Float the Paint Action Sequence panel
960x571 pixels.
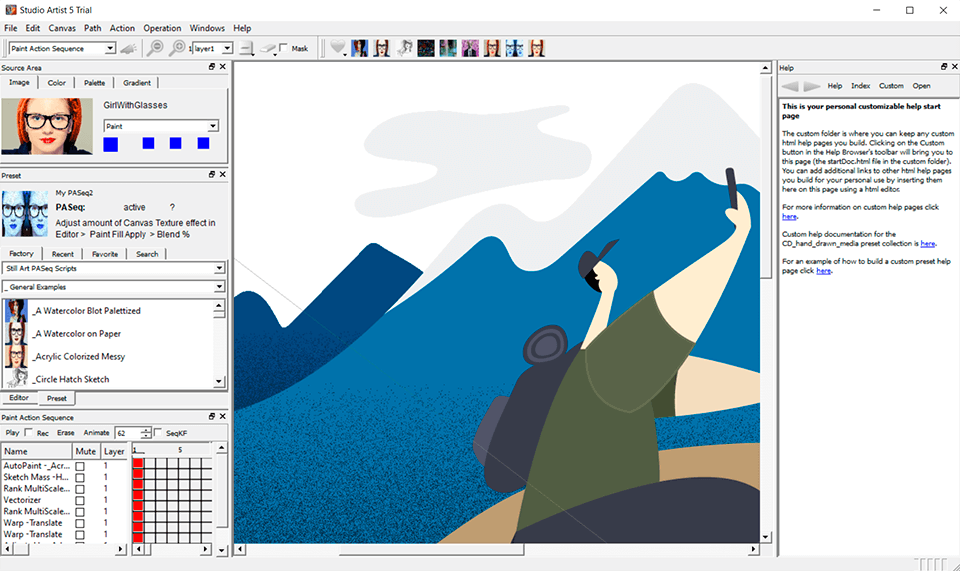pos(212,416)
